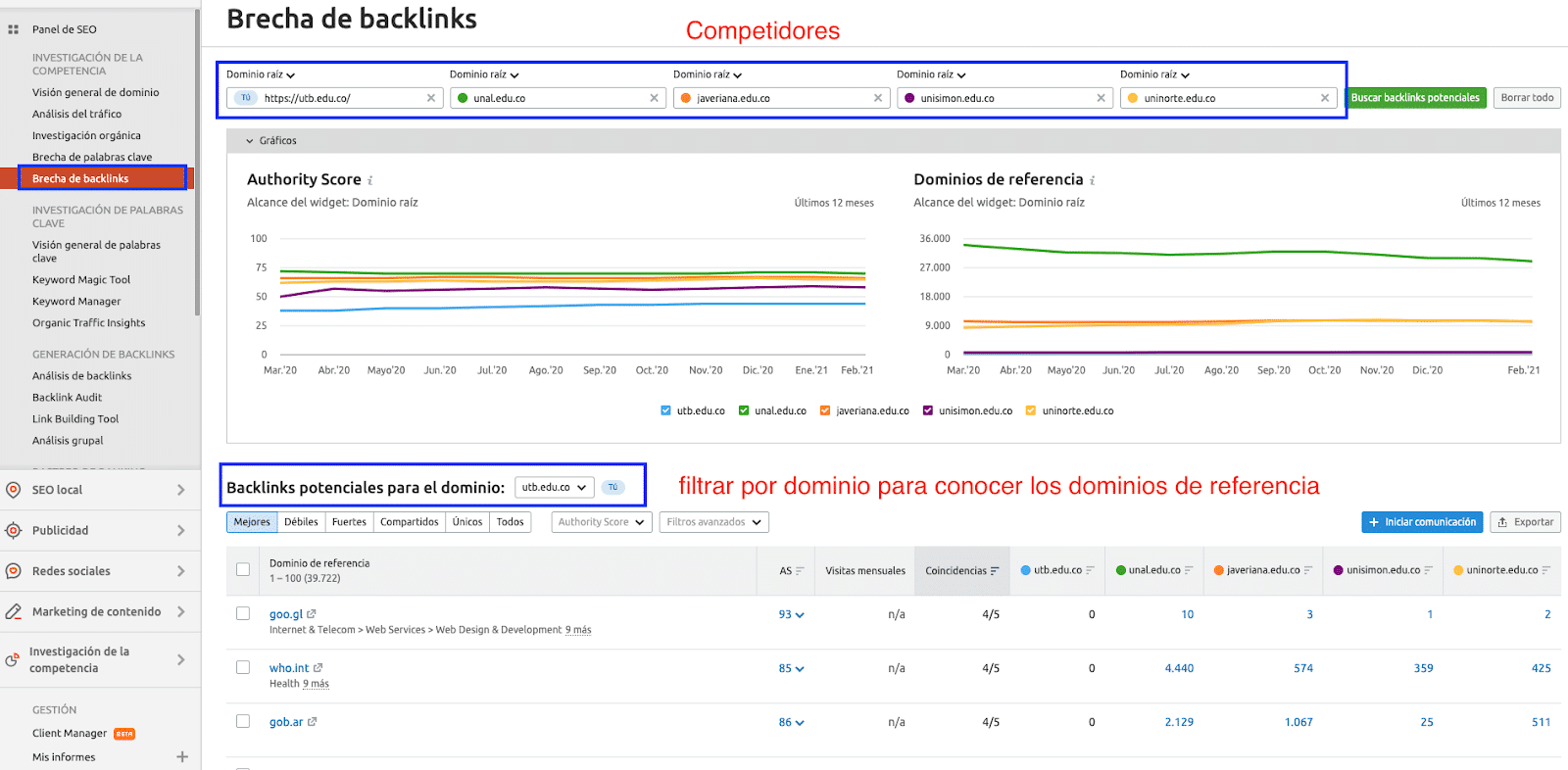
Task: Click Buscar backlinks potenciales button
Action: tap(1415, 98)
